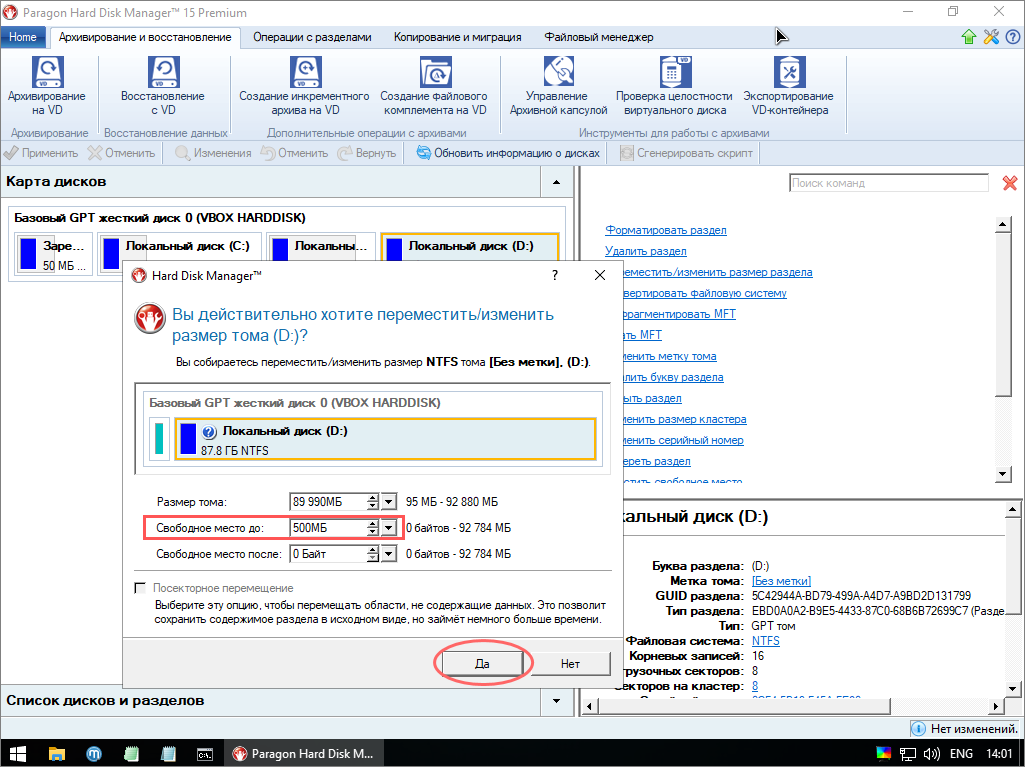This screenshot has height=767, width=1025.
Task: Click [Без метки] volume label link
Action: [x=781, y=581]
